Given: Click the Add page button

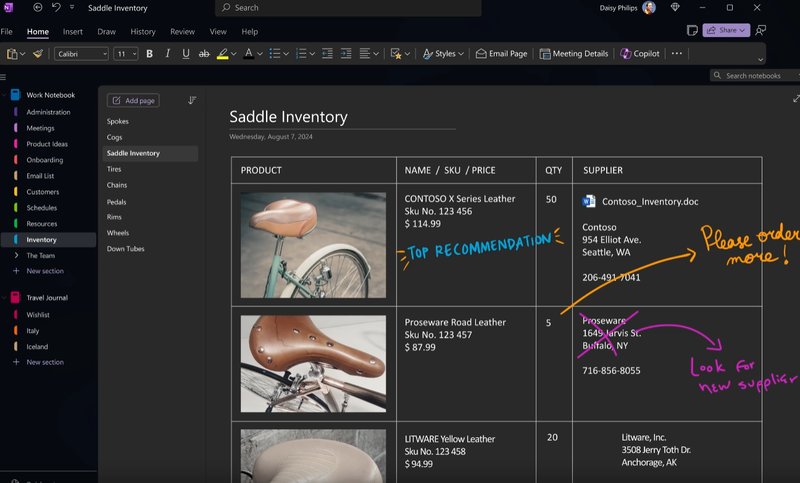Looking at the screenshot, I should pyautogui.click(x=134, y=101).
